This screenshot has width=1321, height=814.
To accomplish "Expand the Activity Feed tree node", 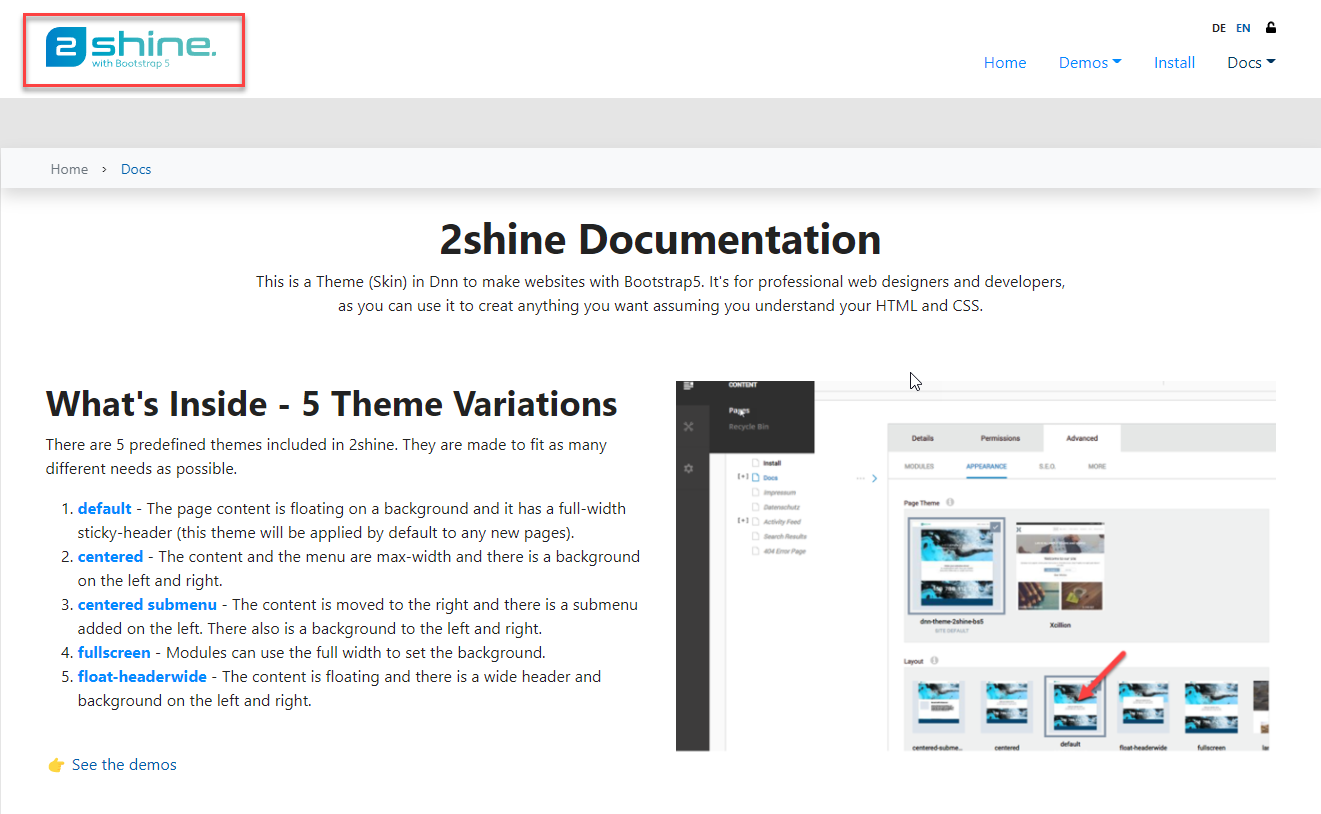I will point(742,521).
